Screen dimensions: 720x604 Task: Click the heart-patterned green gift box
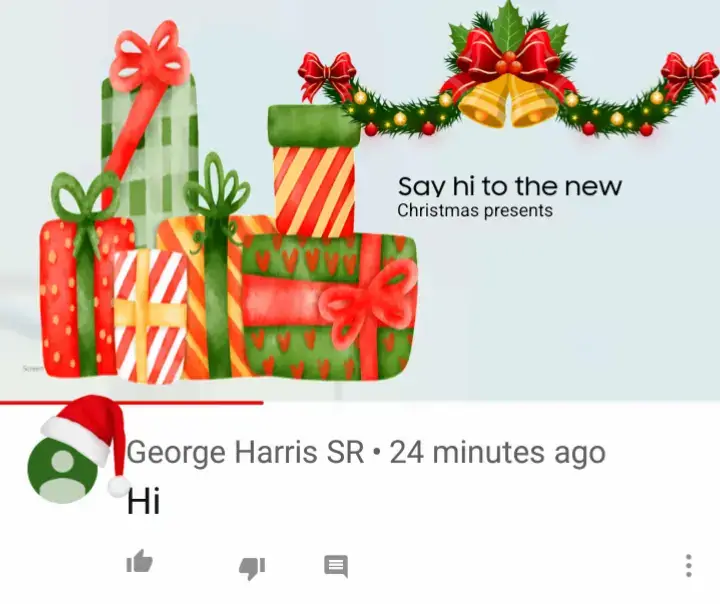tap(330, 307)
